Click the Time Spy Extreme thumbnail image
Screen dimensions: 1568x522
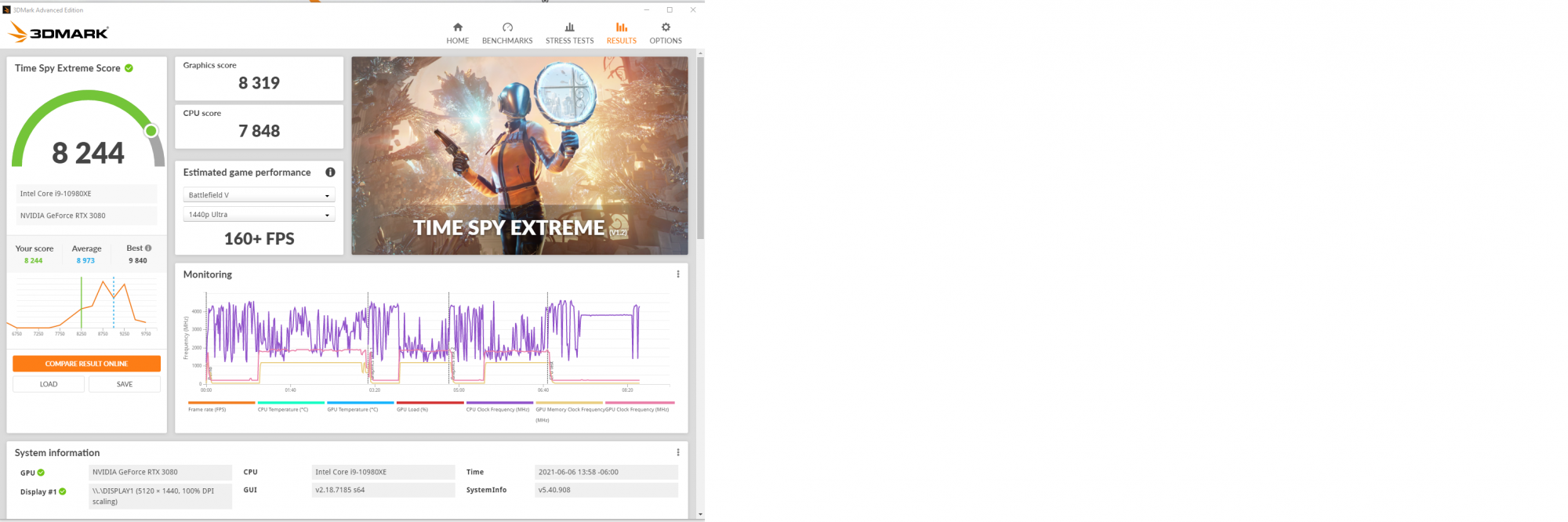click(x=519, y=155)
